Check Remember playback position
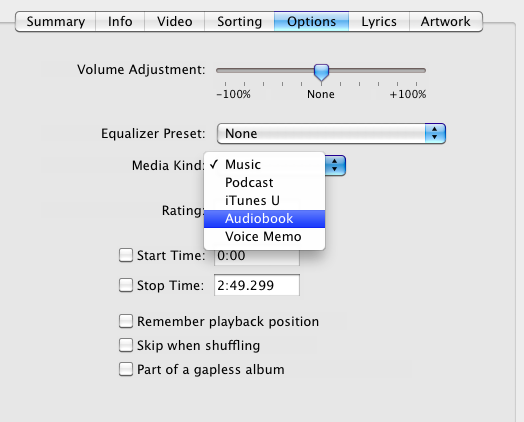 [x=126, y=321]
